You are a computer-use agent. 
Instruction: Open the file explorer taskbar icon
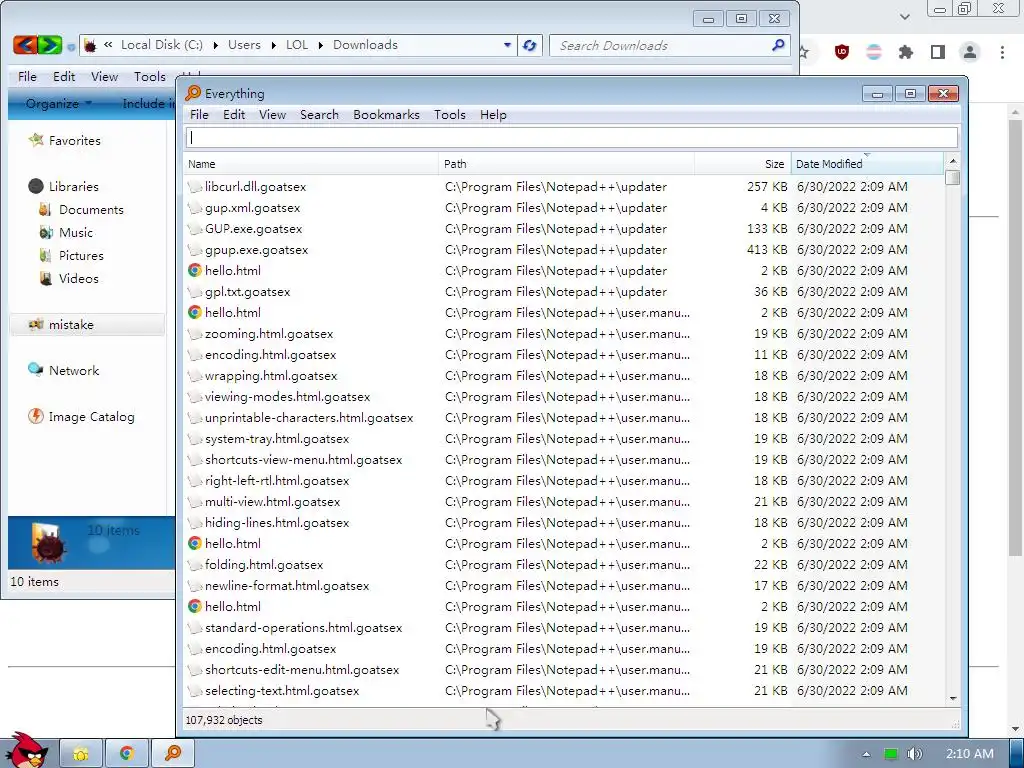tap(82, 754)
